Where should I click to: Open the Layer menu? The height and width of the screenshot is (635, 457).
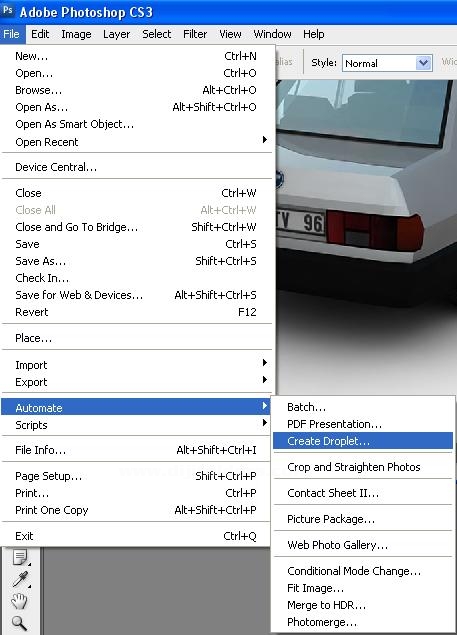click(x=116, y=34)
